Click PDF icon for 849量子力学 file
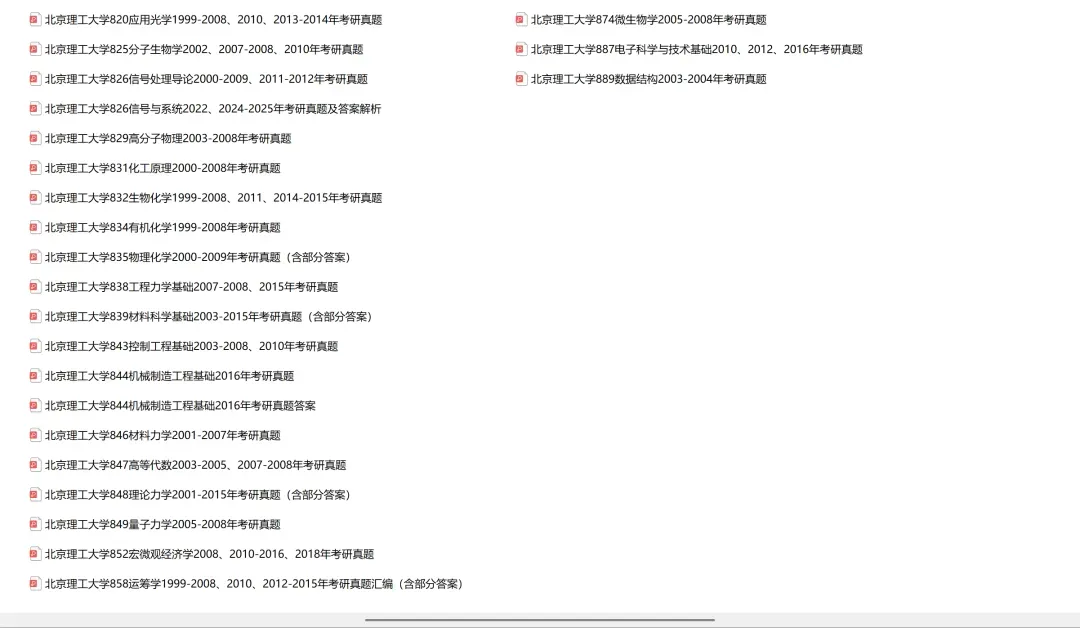1080x628 pixels. (x=34, y=523)
